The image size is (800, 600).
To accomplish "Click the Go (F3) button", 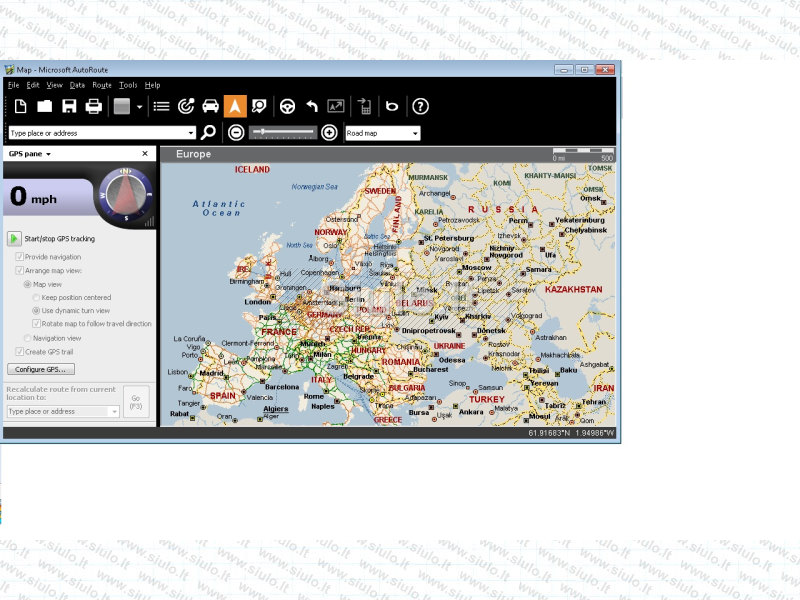I will click(x=136, y=402).
